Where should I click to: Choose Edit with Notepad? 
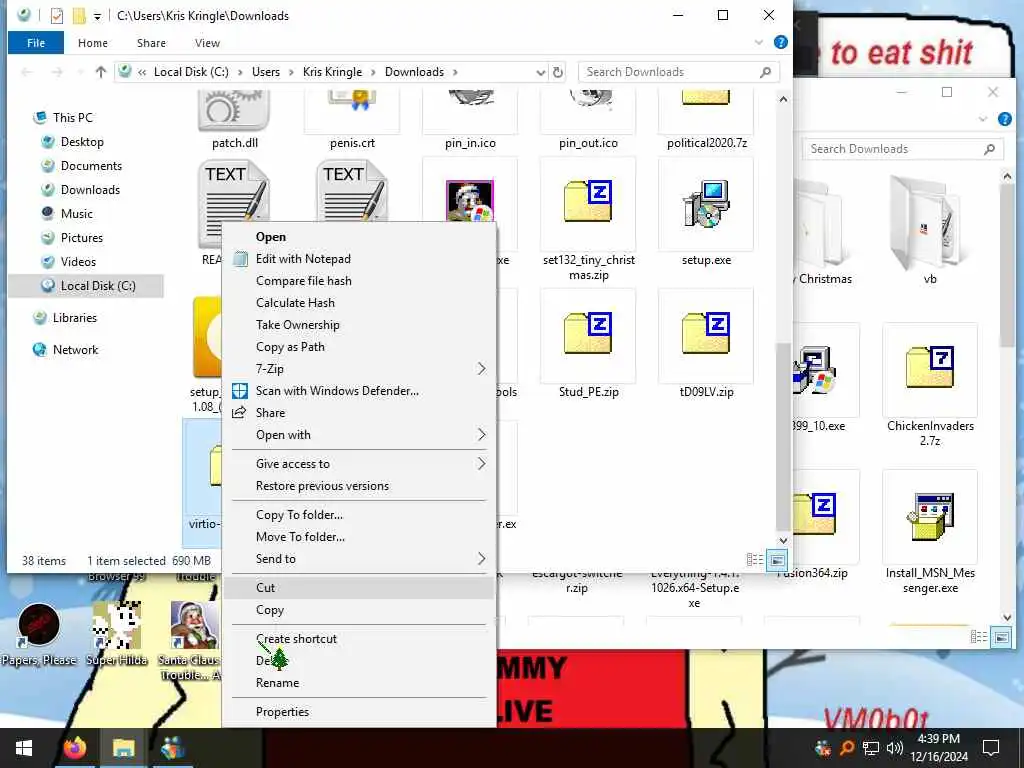pyautogui.click(x=359, y=259)
